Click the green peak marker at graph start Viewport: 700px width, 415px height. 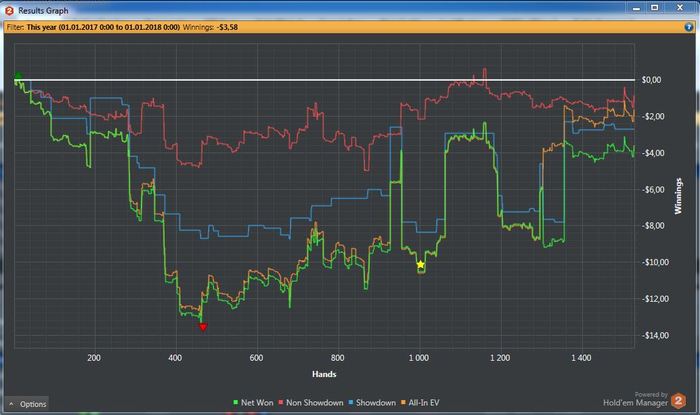(x=18, y=75)
